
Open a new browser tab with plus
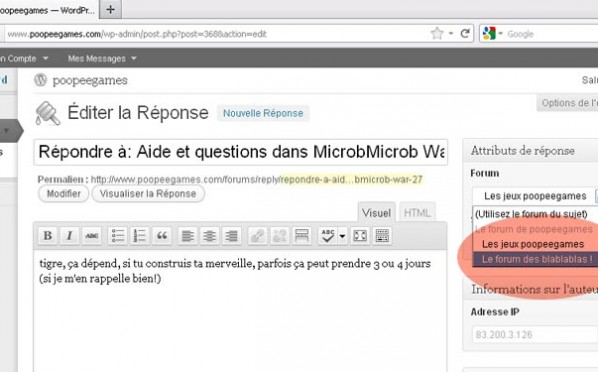(x=110, y=9)
